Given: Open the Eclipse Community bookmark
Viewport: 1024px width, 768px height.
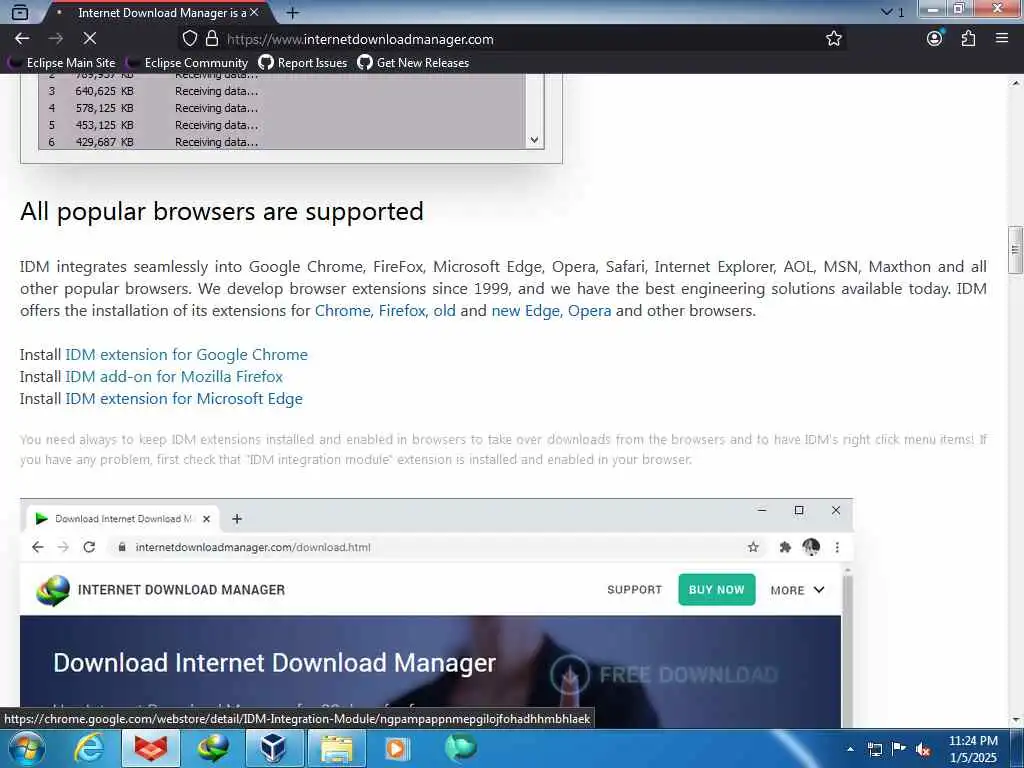Looking at the screenshot, I should [x=187, y=63].
